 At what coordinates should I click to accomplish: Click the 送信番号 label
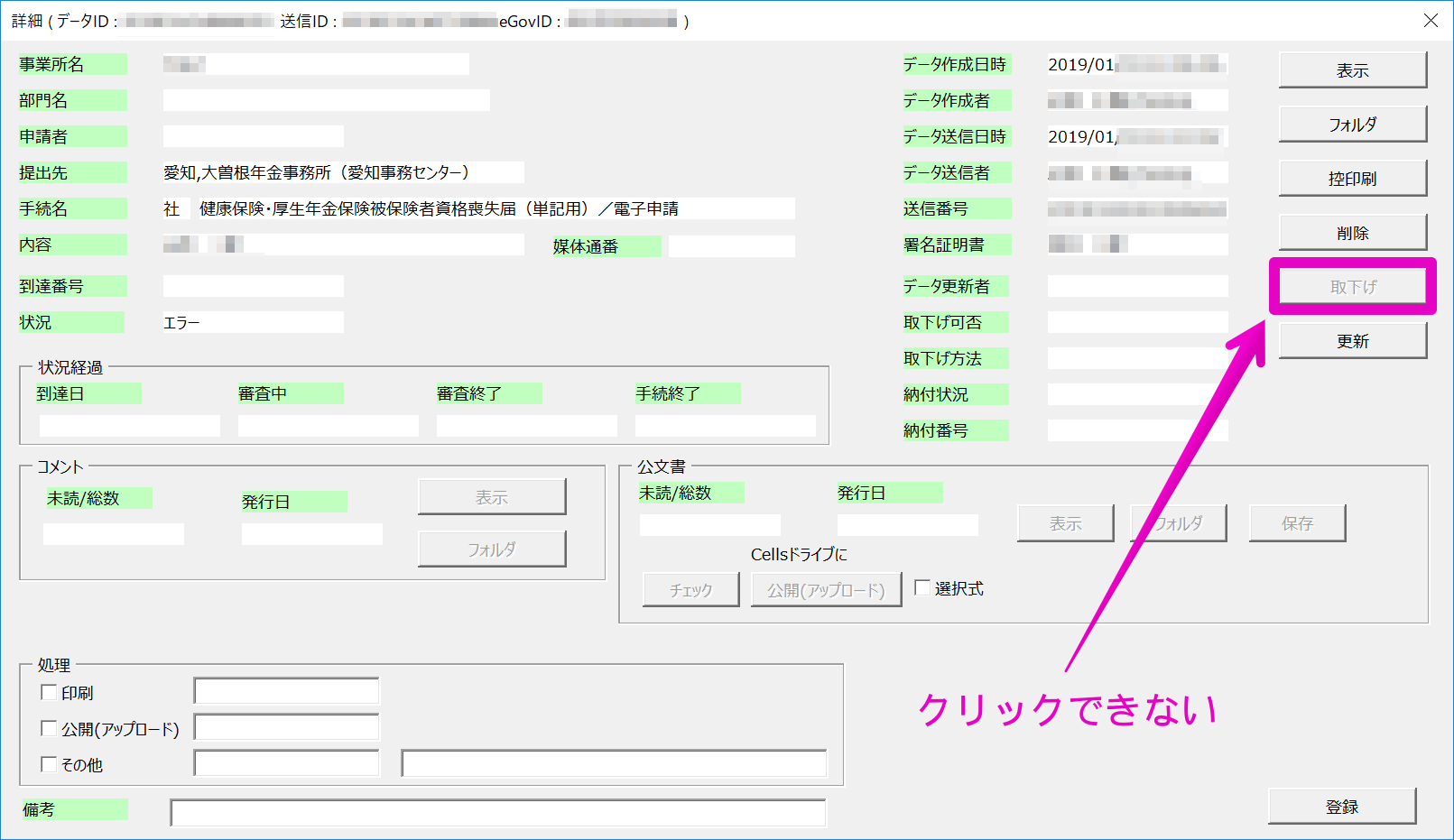click(957, 208)
